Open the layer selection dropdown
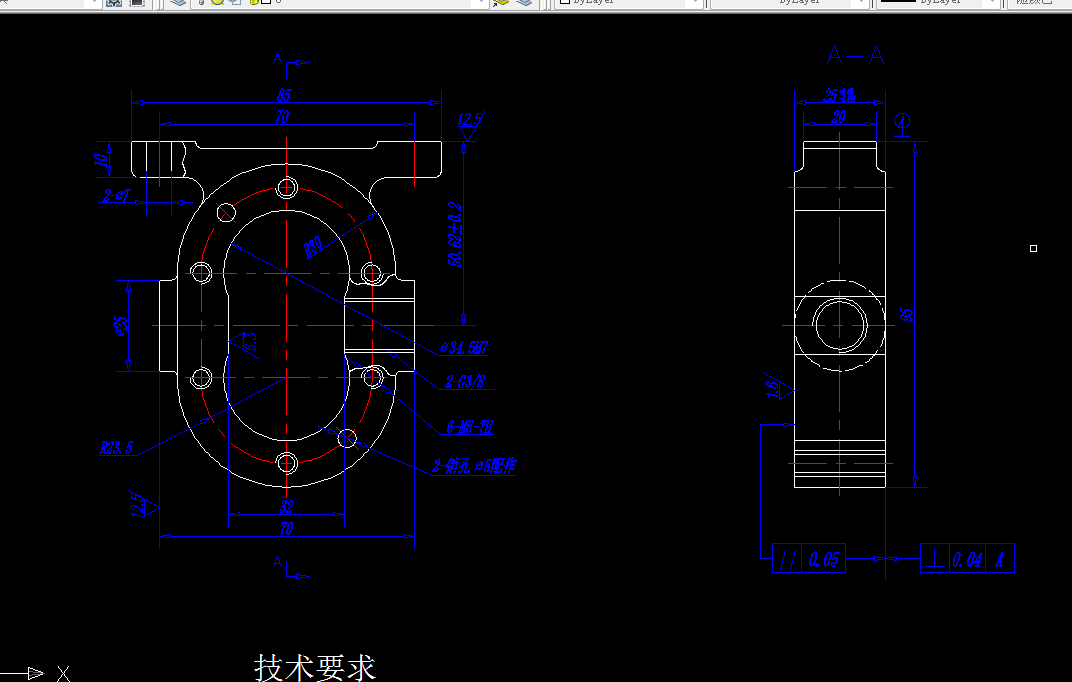Image resolution: width=1072 pixels, height=682 pixels. click(x=481, y=4)
